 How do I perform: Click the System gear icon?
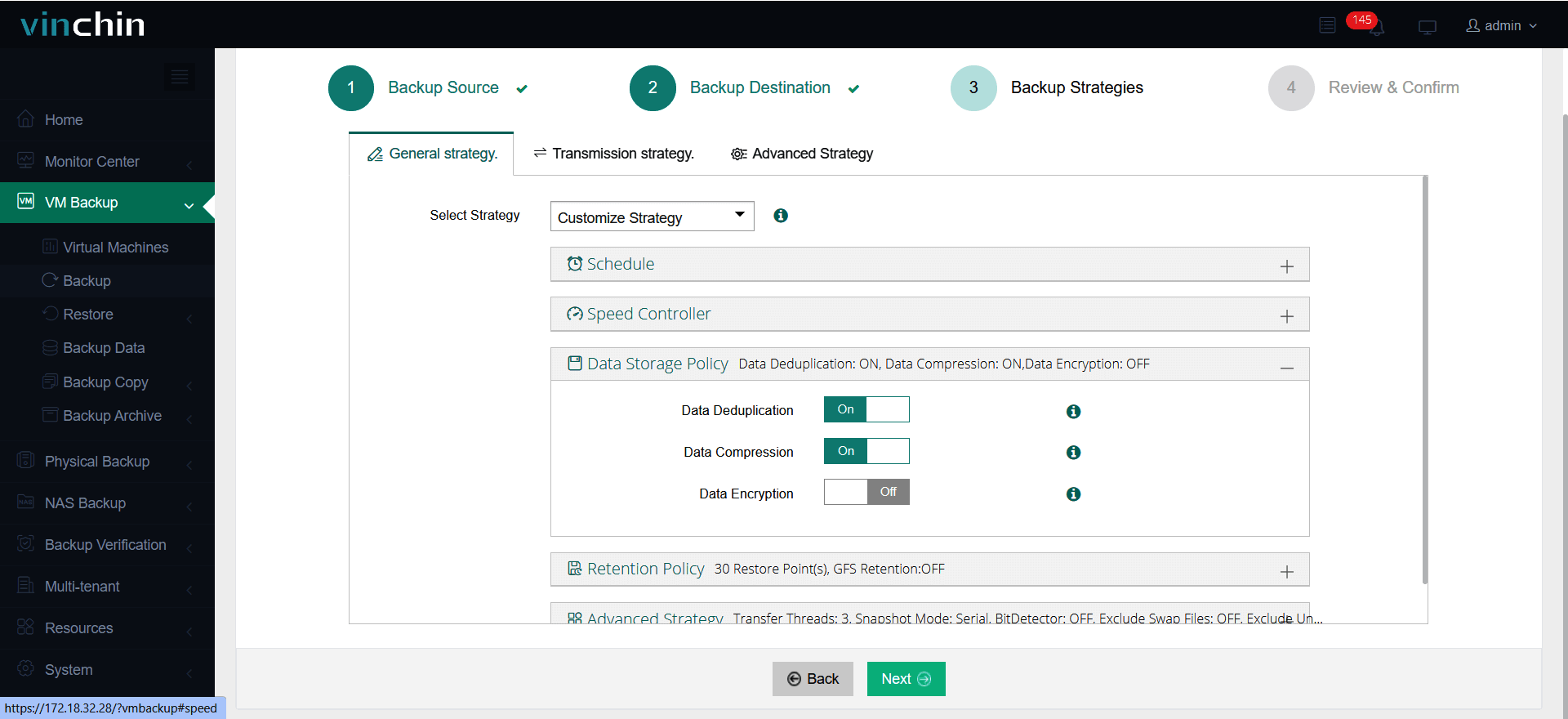click(26, 669)
